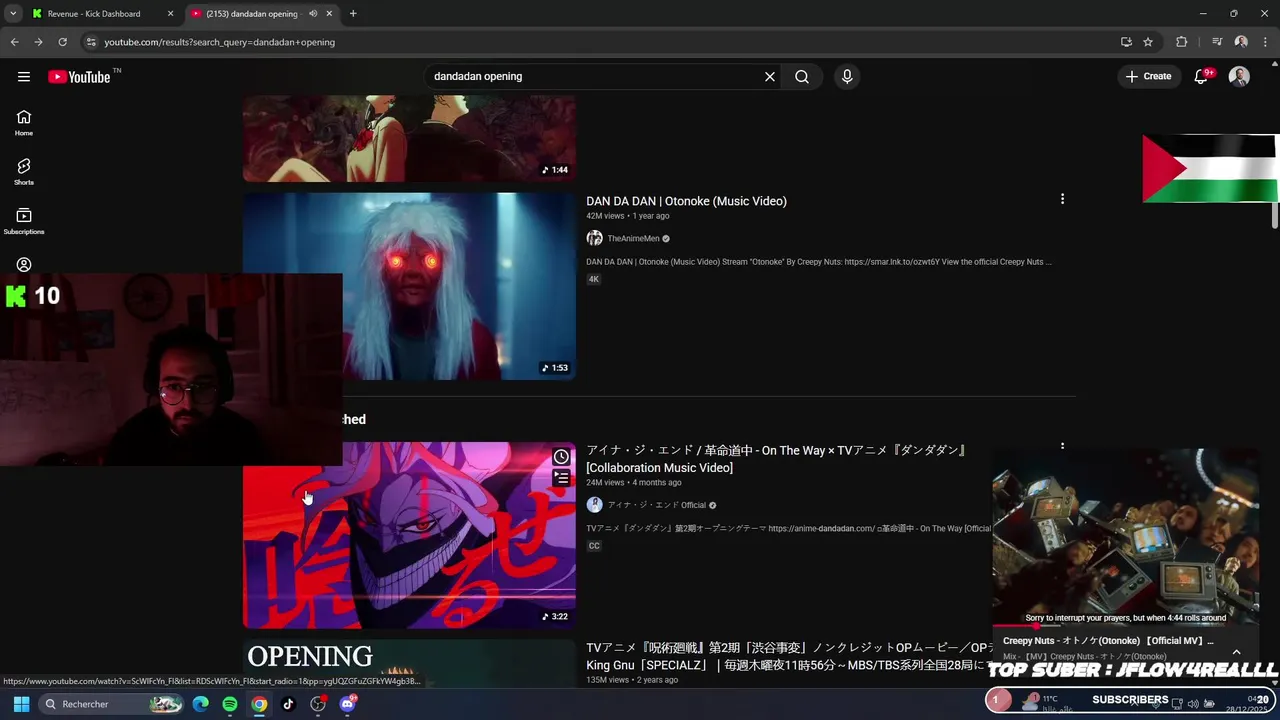Open Shorts in the YouTube sidebar
The height and width of the screenshot is (720, 1280).
point(24,172)
